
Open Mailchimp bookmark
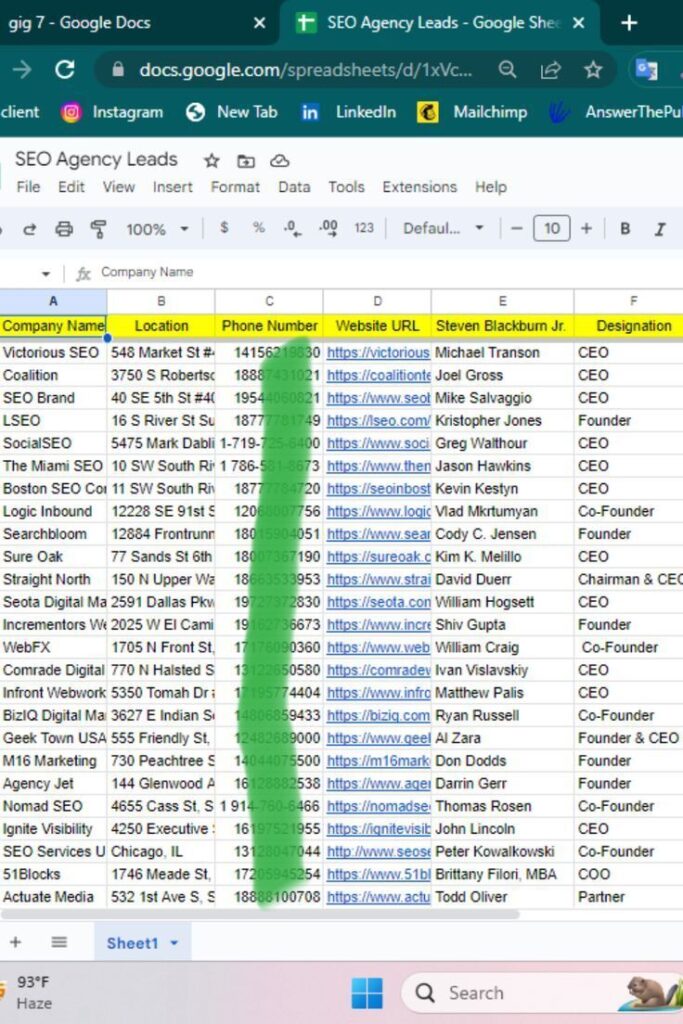tap(472, 112)
